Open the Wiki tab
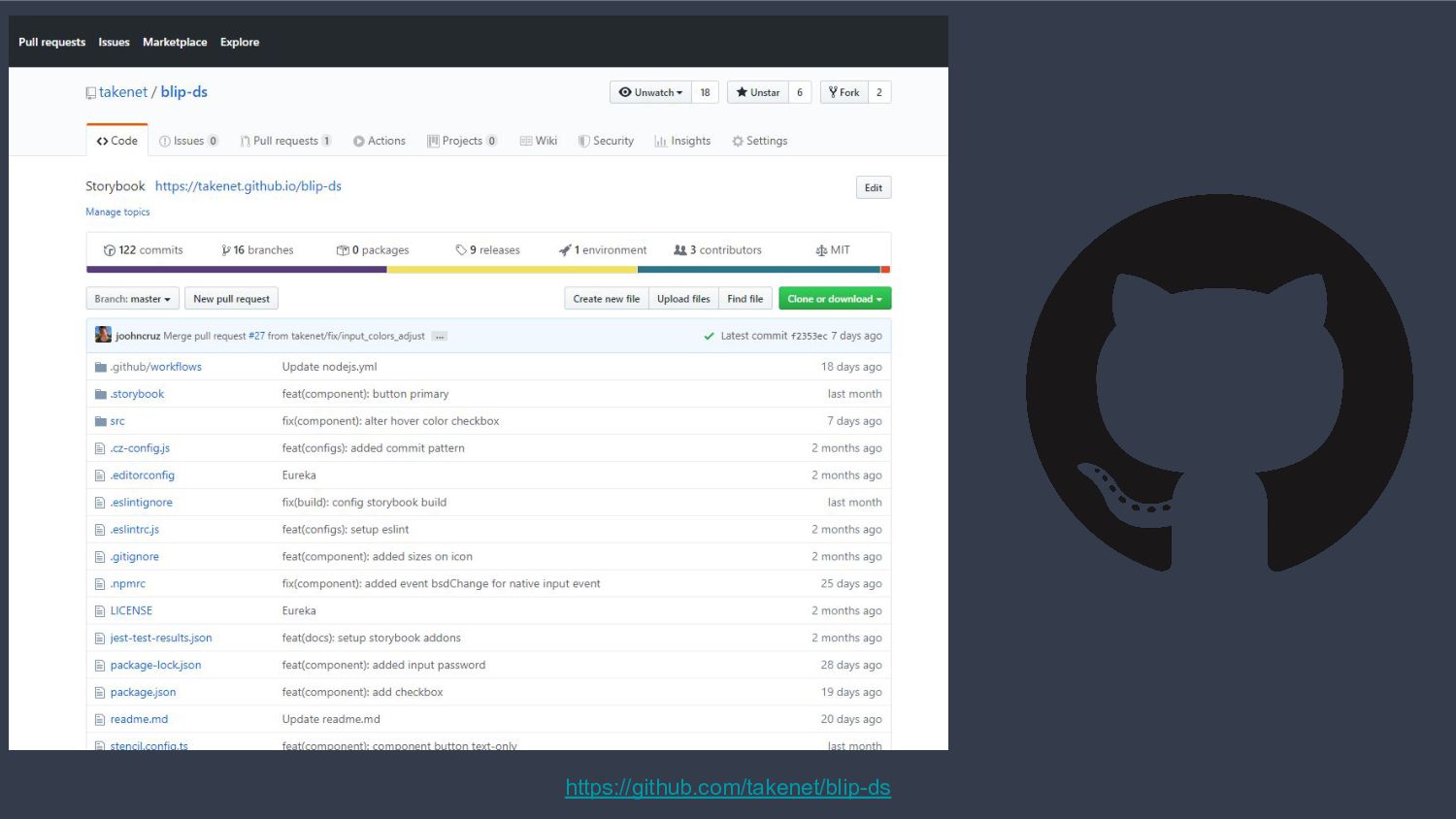The image size is (1456, 819). pos(539,141)
